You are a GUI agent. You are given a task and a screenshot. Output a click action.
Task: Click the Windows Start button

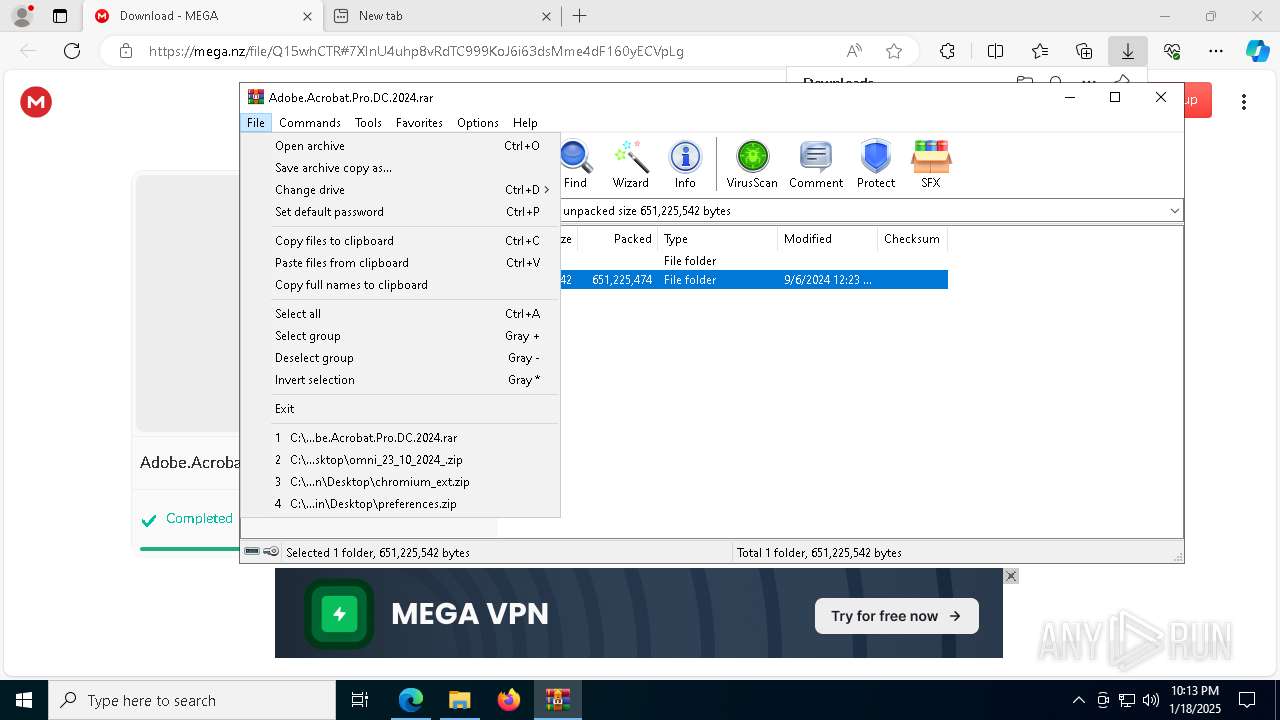[x=24, y=700]
